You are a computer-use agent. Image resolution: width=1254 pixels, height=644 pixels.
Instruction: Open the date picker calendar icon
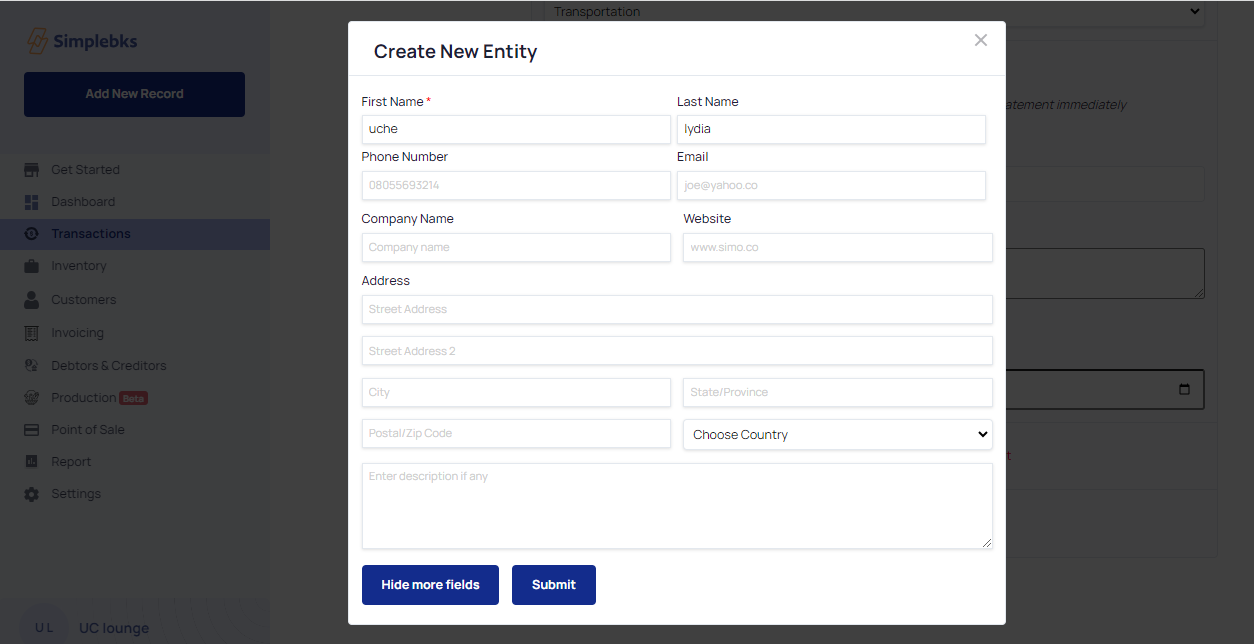click(1185, 390)
